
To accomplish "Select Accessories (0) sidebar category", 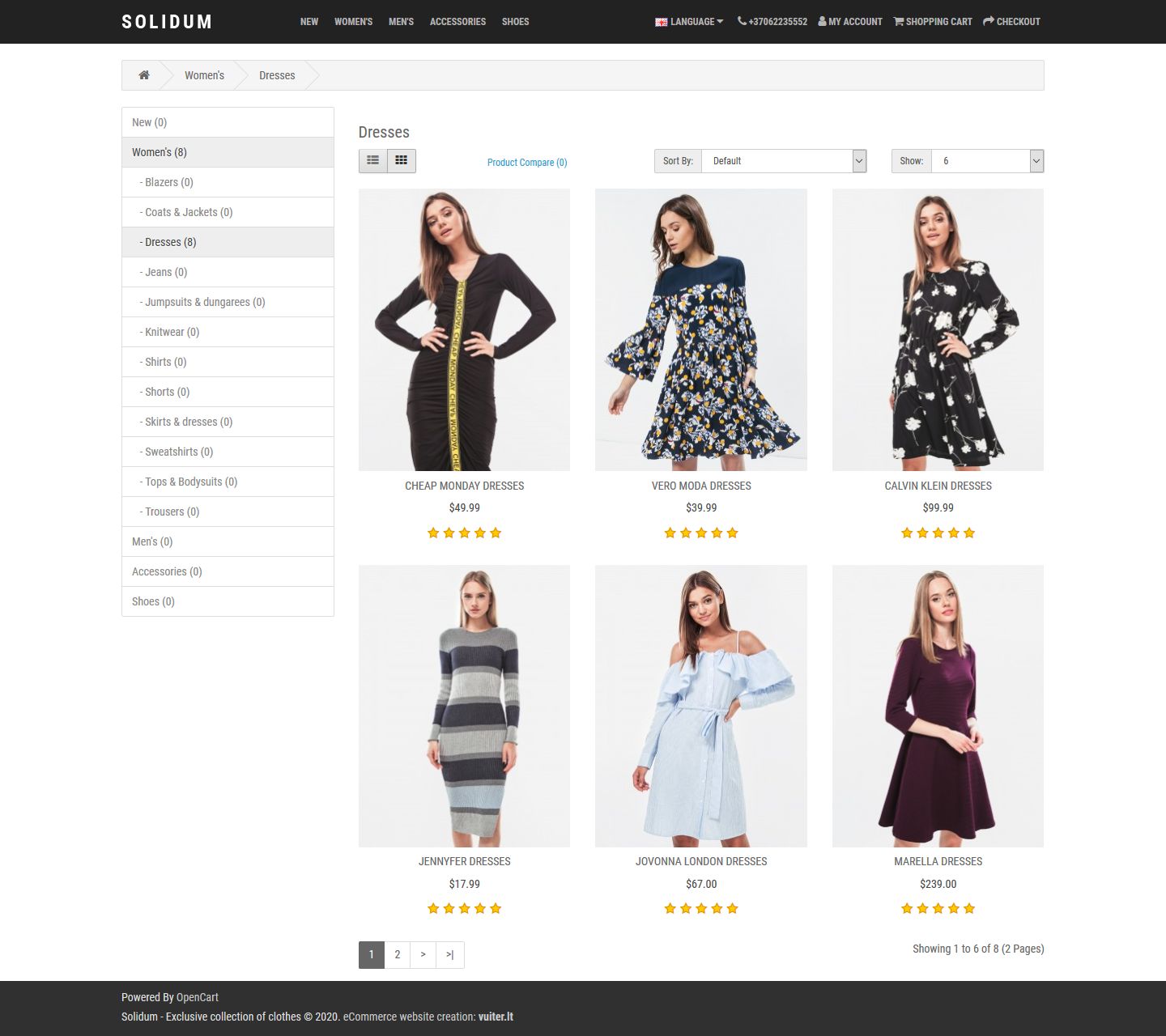I will (228, 571).
